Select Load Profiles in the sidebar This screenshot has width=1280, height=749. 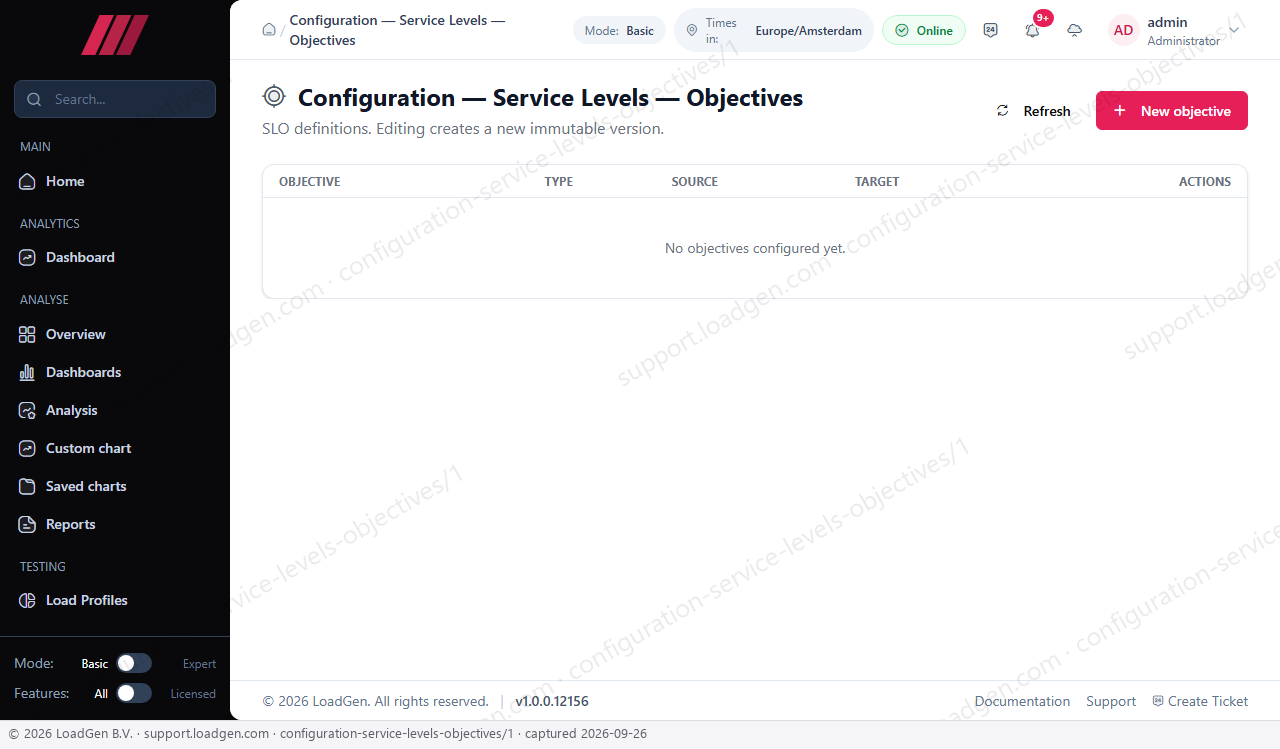pyautogui.click(x=115, y=600)
